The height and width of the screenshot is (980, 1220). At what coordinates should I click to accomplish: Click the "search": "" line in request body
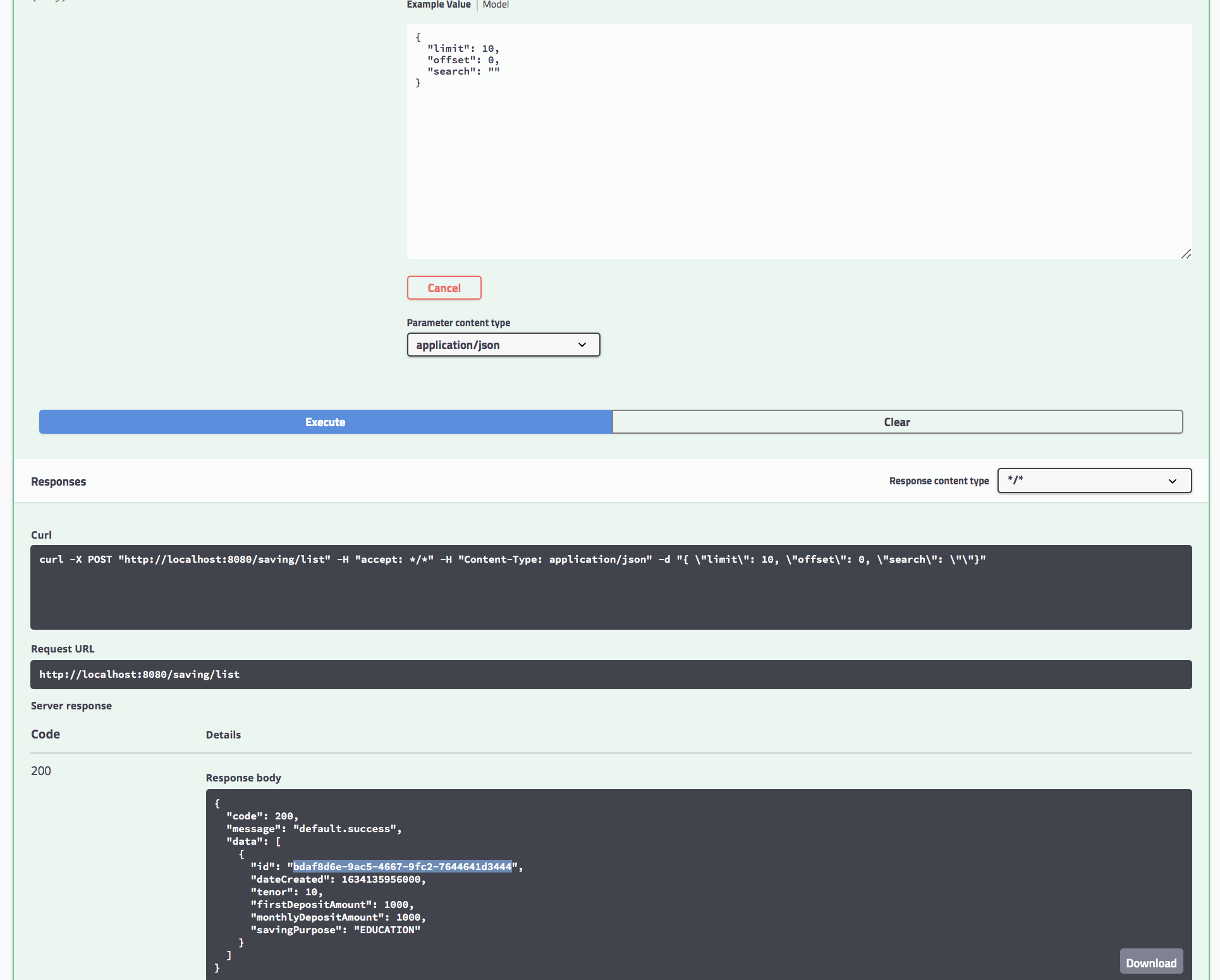(463, 71)
